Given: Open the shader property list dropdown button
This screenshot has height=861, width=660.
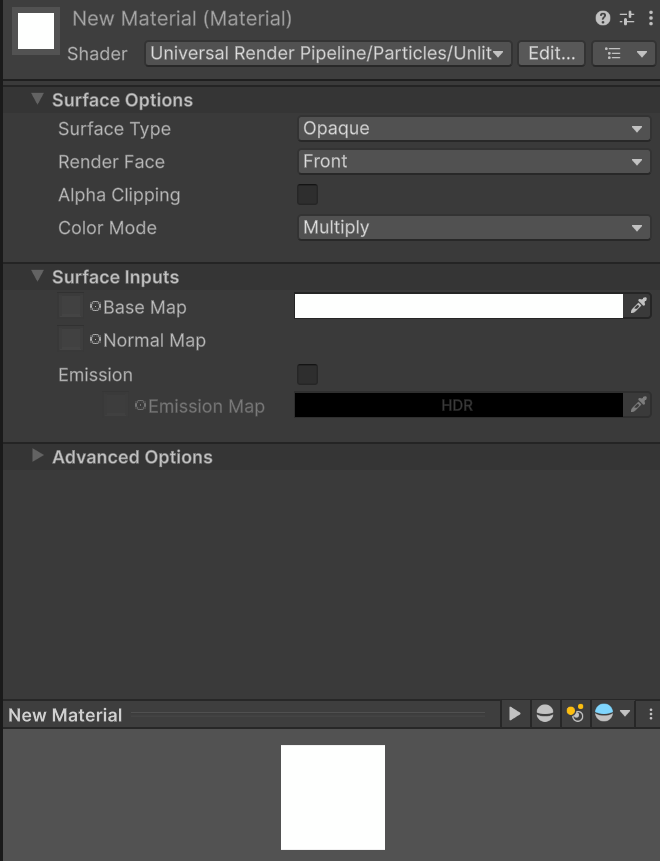Looking at the screenshot, I should pos(623,54).
